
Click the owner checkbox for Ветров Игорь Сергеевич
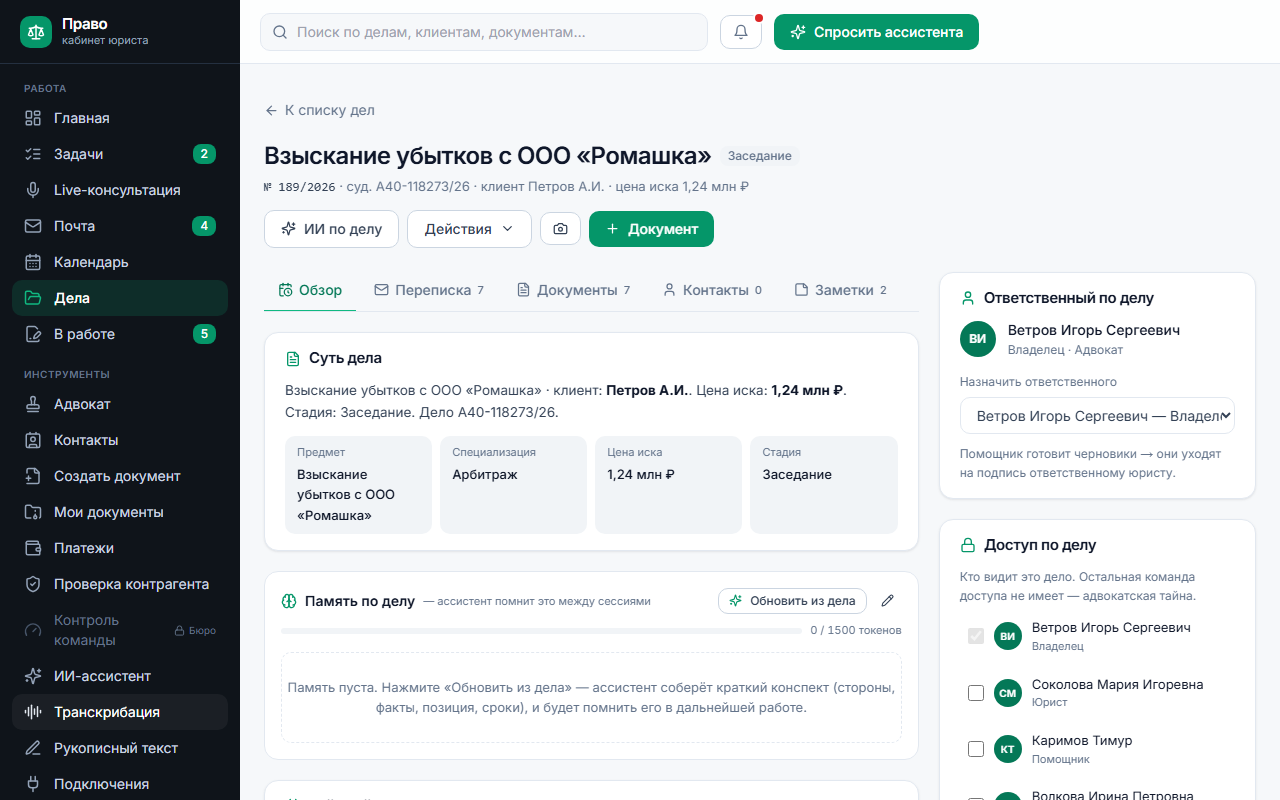976,636
